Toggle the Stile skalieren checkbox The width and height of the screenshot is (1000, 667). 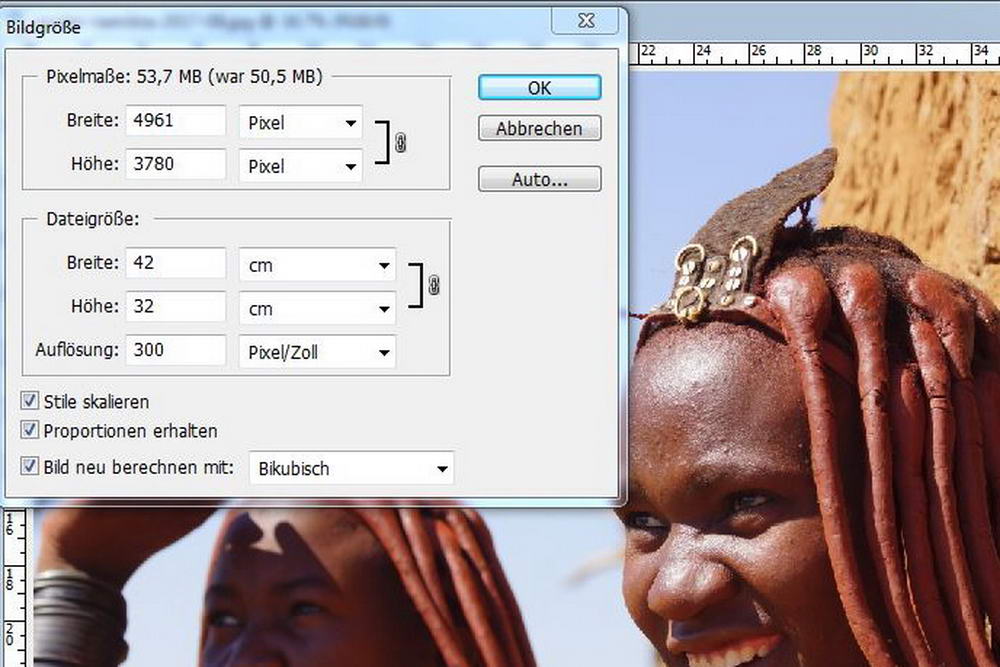click(30, 402)
